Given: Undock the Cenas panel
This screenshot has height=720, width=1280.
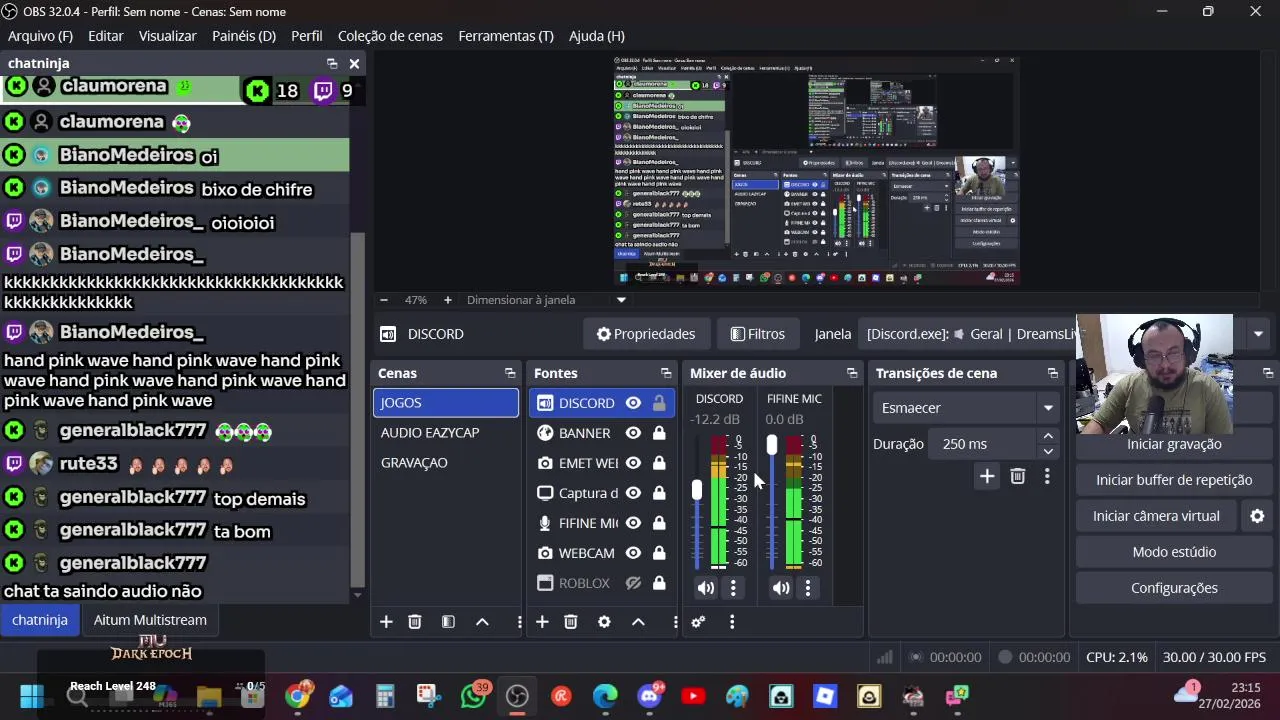Looking at the screenshot, I should pos(510,373).
